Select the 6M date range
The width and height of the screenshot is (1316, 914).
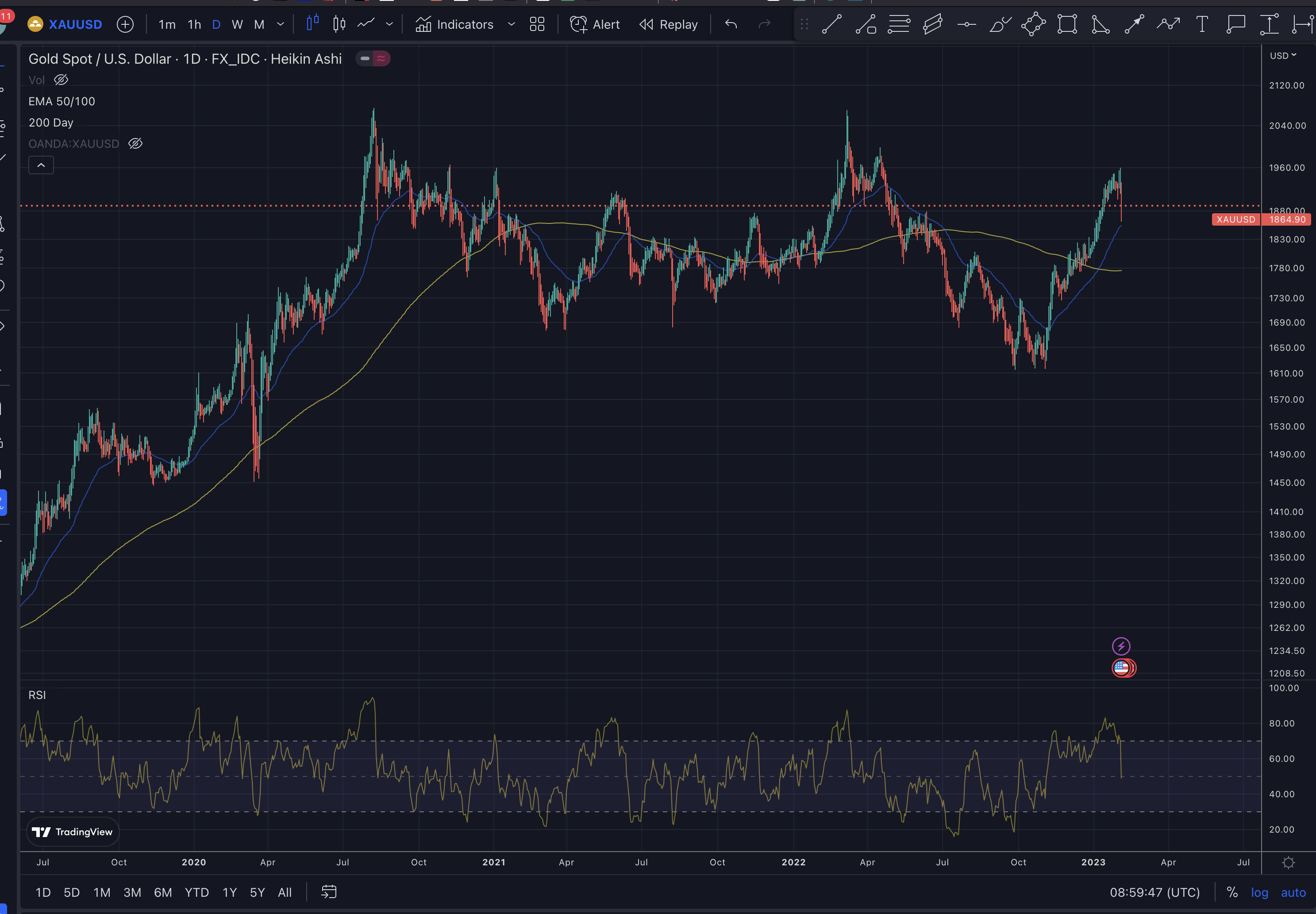[x=163, y=892]
